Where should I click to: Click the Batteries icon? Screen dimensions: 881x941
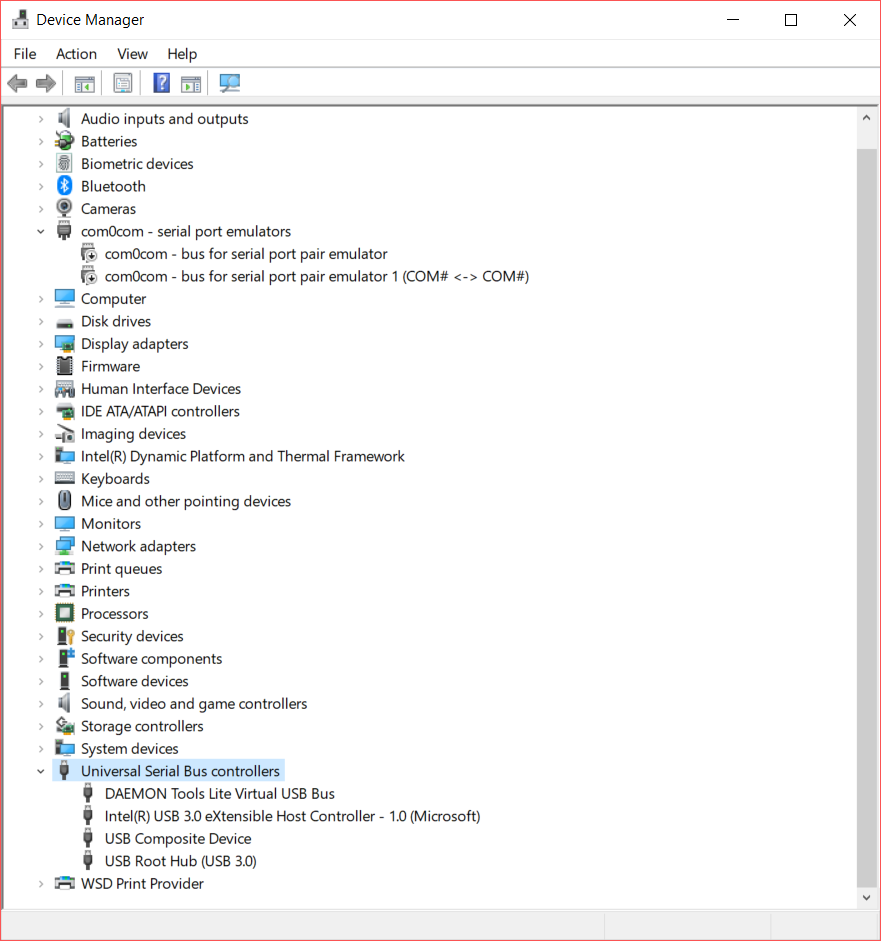tap(64, 141)
